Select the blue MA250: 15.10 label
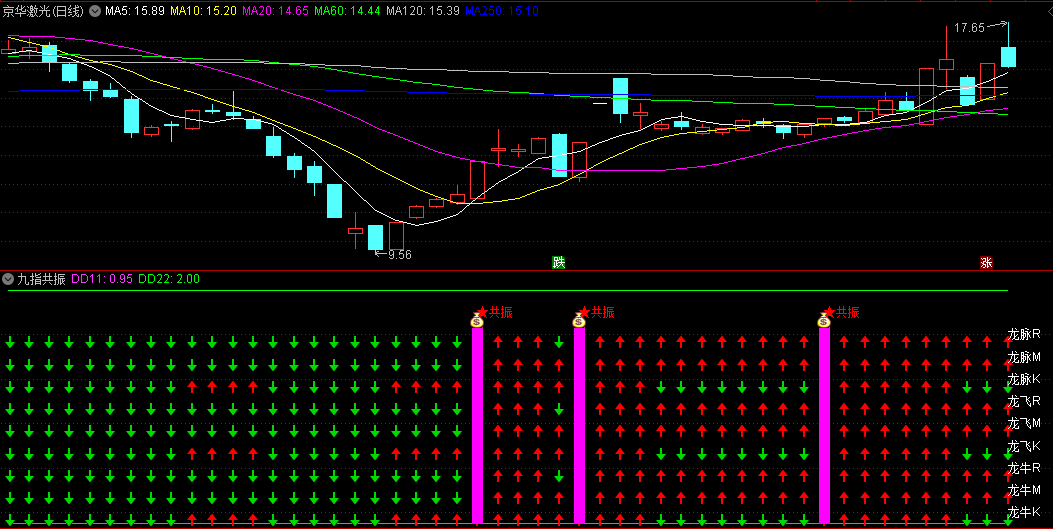Screen dimensions: 1053x529 pos(502,11)
